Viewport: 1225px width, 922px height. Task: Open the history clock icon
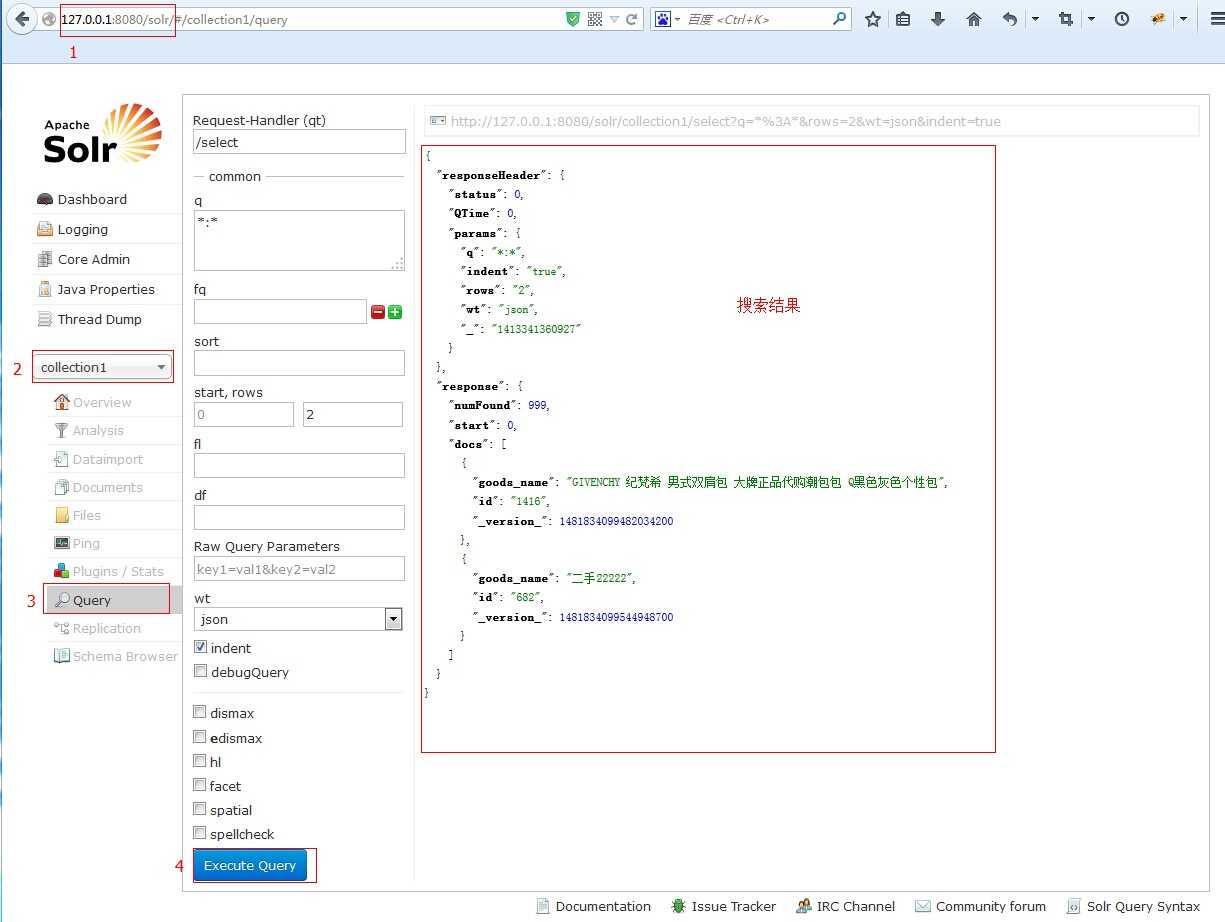pos(1122,19)
